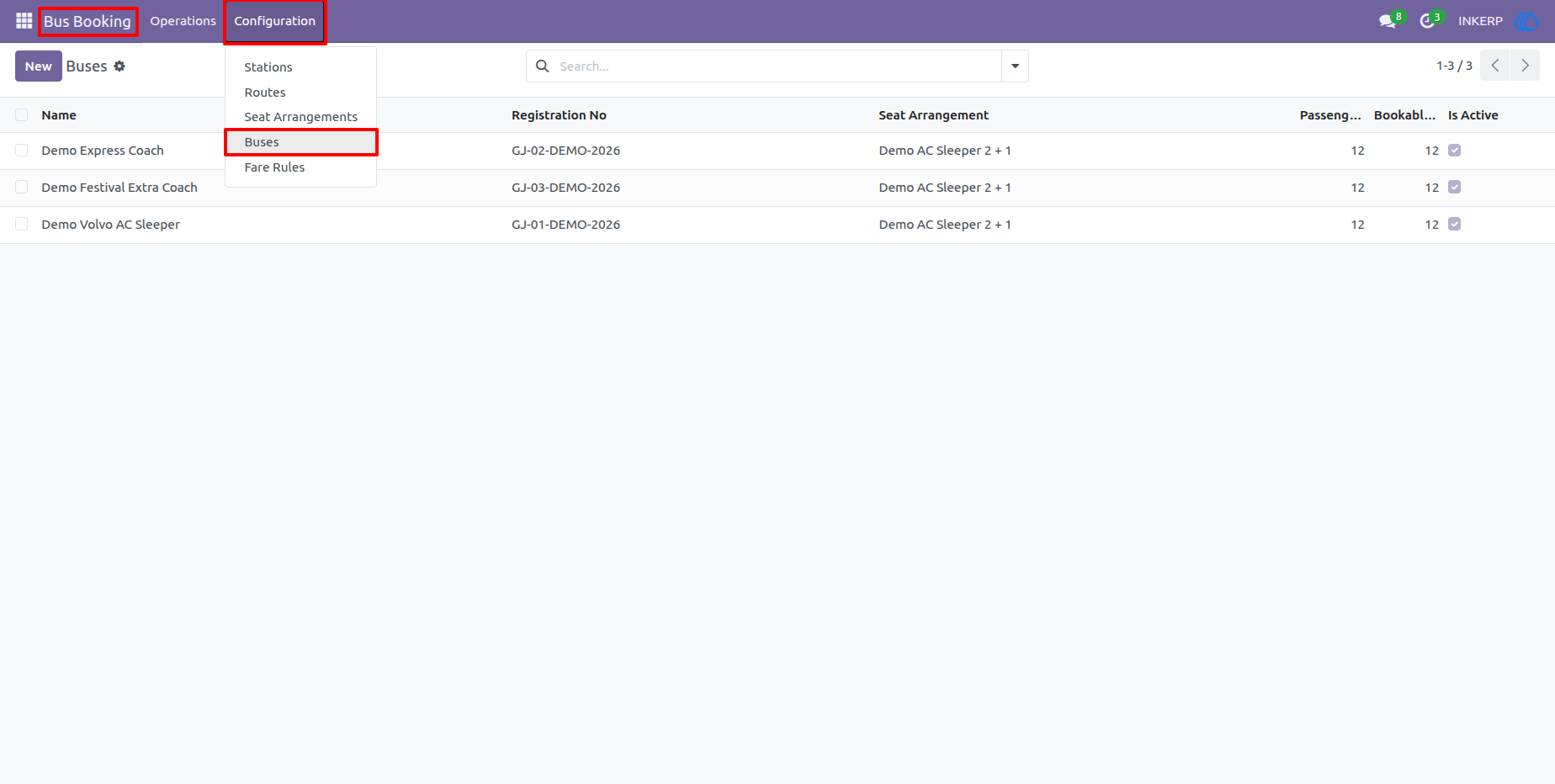Open the conversations chat icon
This screenshot has height=784, width=1555.
coord(1388,21)
